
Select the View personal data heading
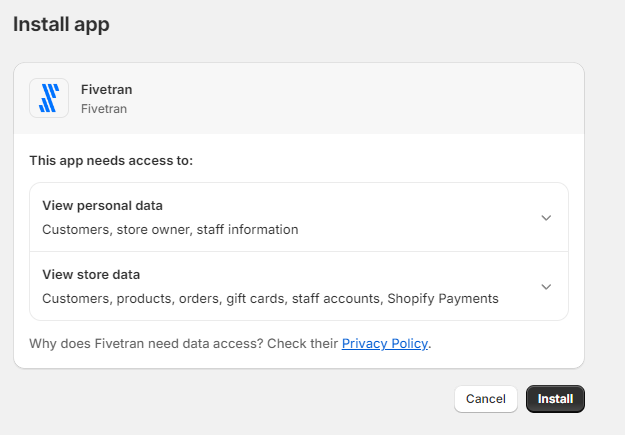[x=102, y=206]
